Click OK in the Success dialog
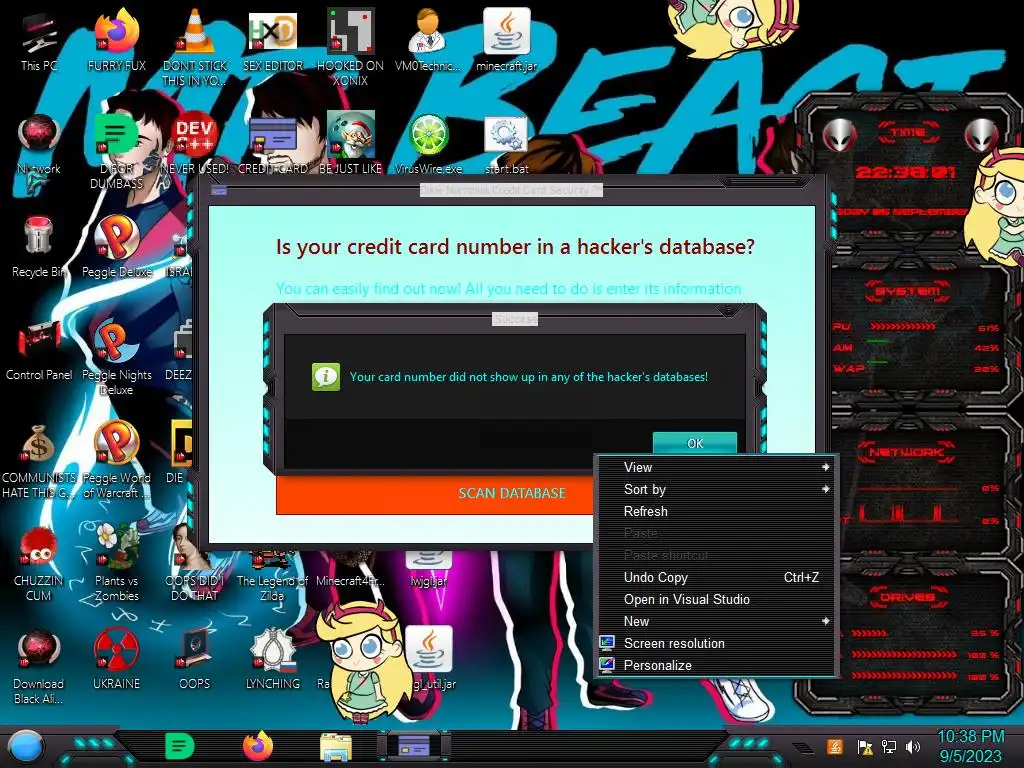 coord(695,443)
